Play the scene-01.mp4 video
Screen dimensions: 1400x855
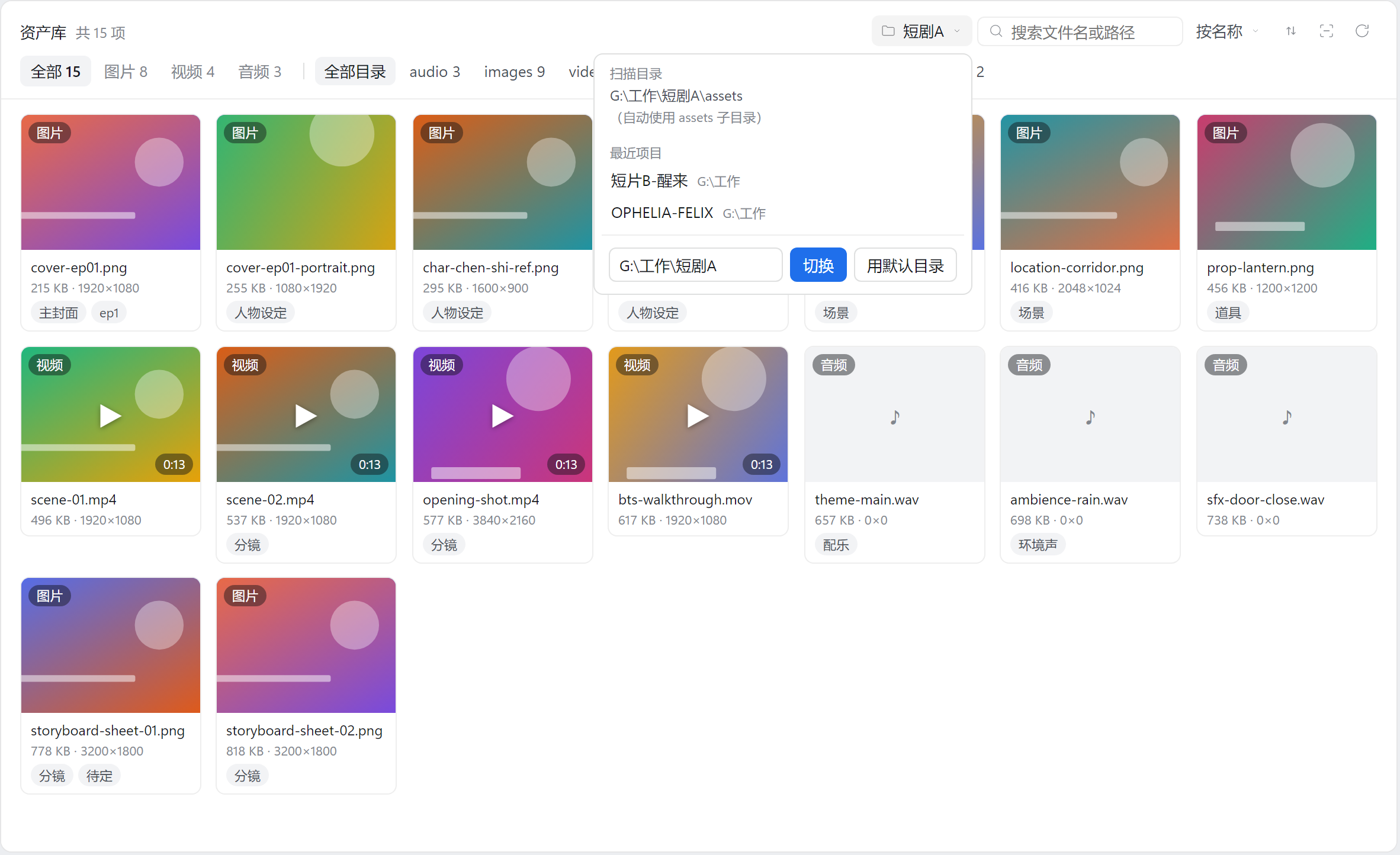[110, 416]
